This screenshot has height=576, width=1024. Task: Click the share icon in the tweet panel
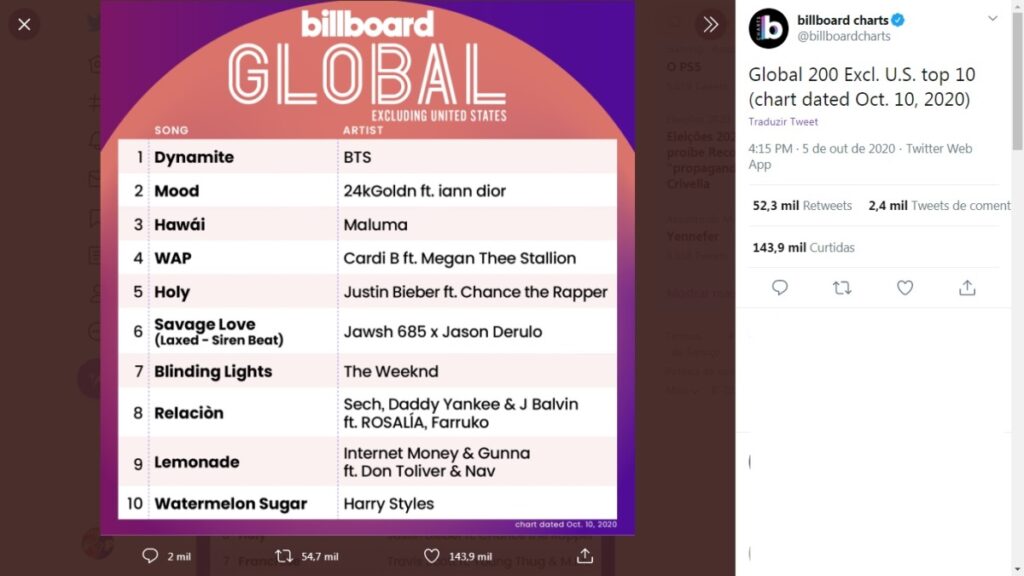point(967,287)
